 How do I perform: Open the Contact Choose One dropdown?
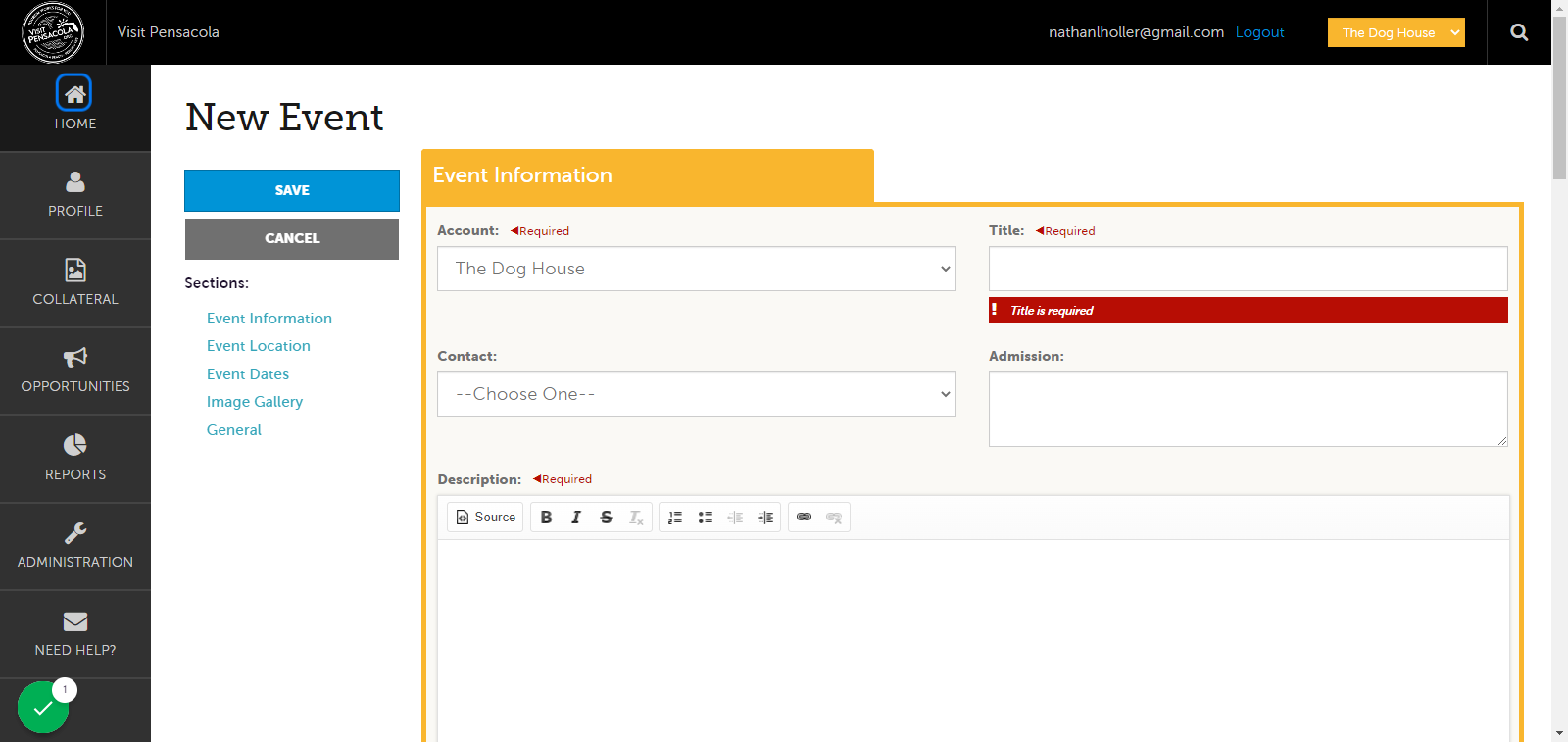click(697, 394)
